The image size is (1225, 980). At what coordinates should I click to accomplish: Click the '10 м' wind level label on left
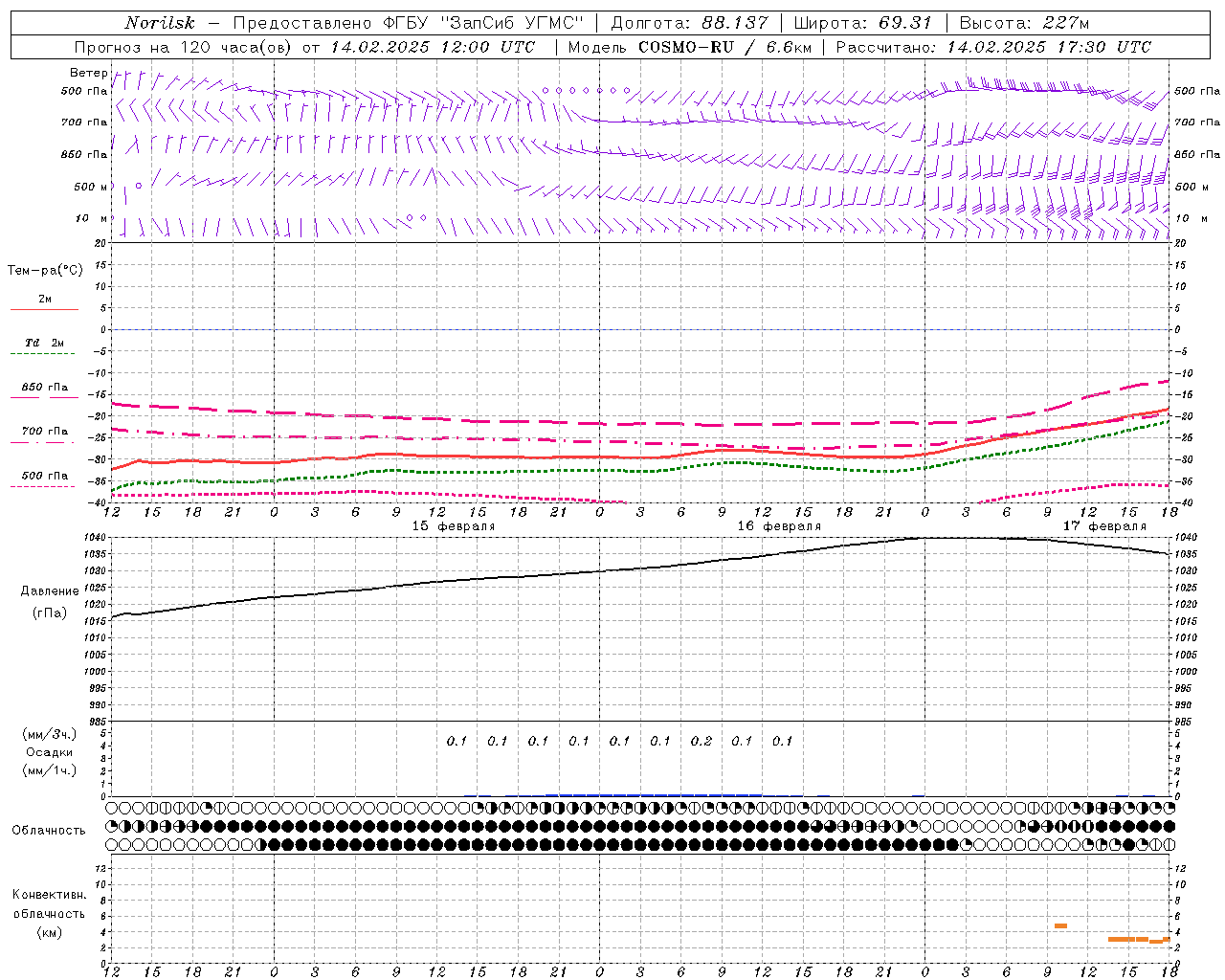click(92, 219)
